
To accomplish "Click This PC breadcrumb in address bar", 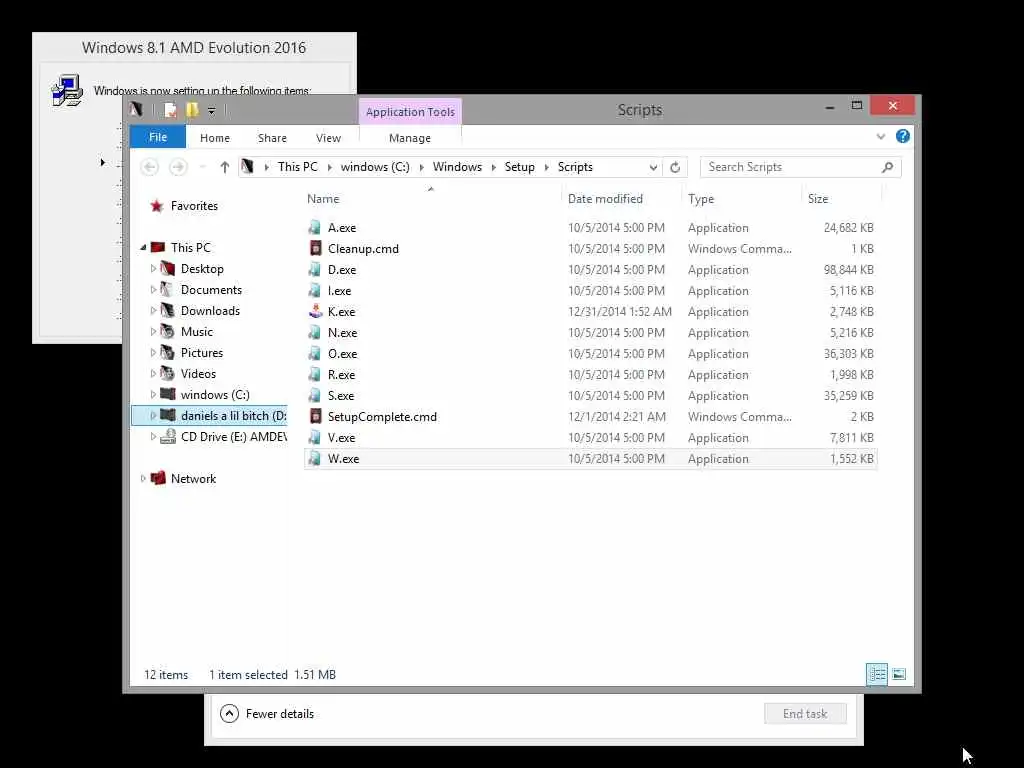I will coord(298,167).
